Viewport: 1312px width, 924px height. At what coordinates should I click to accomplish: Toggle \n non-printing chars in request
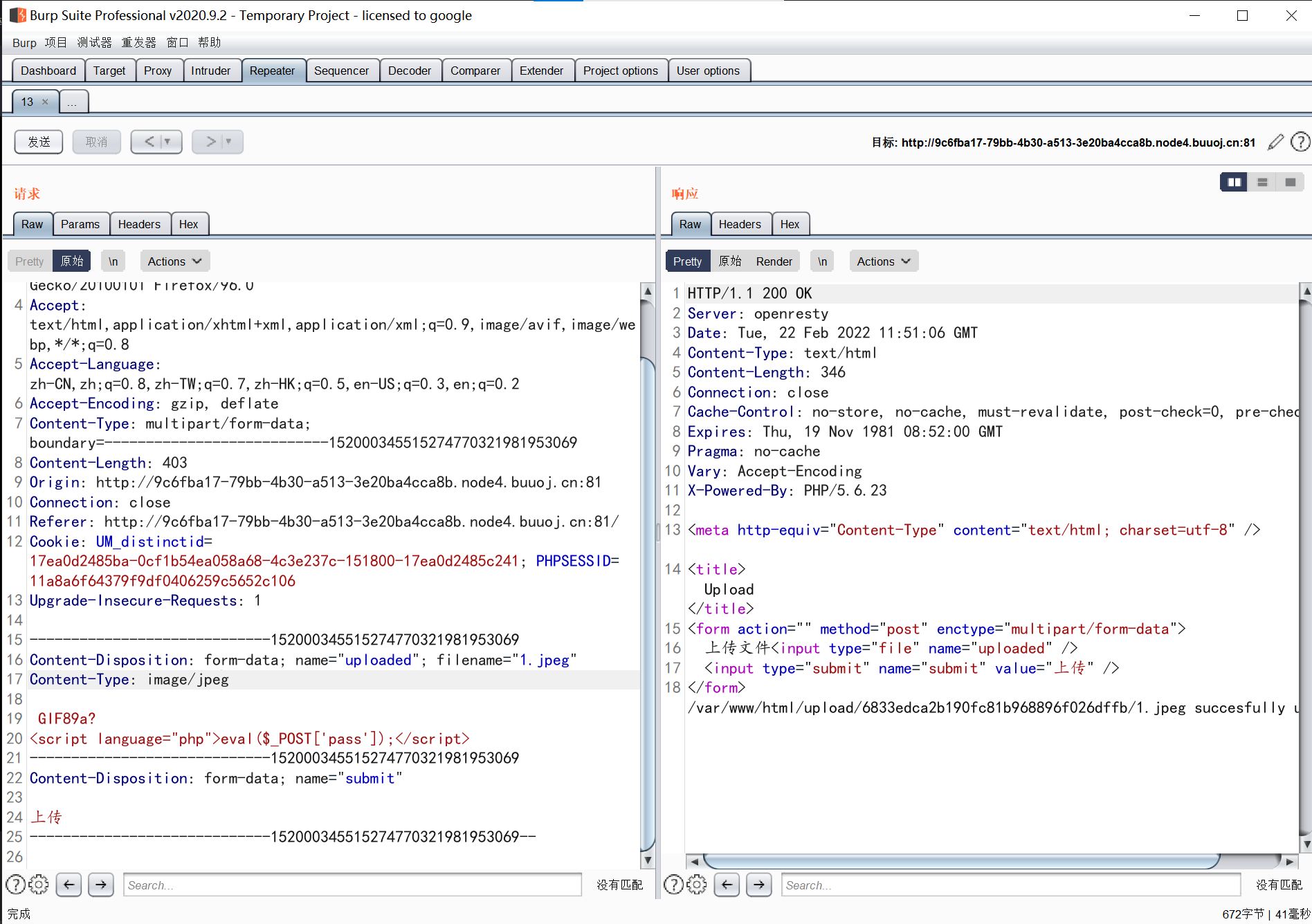[x=113, y=261]
